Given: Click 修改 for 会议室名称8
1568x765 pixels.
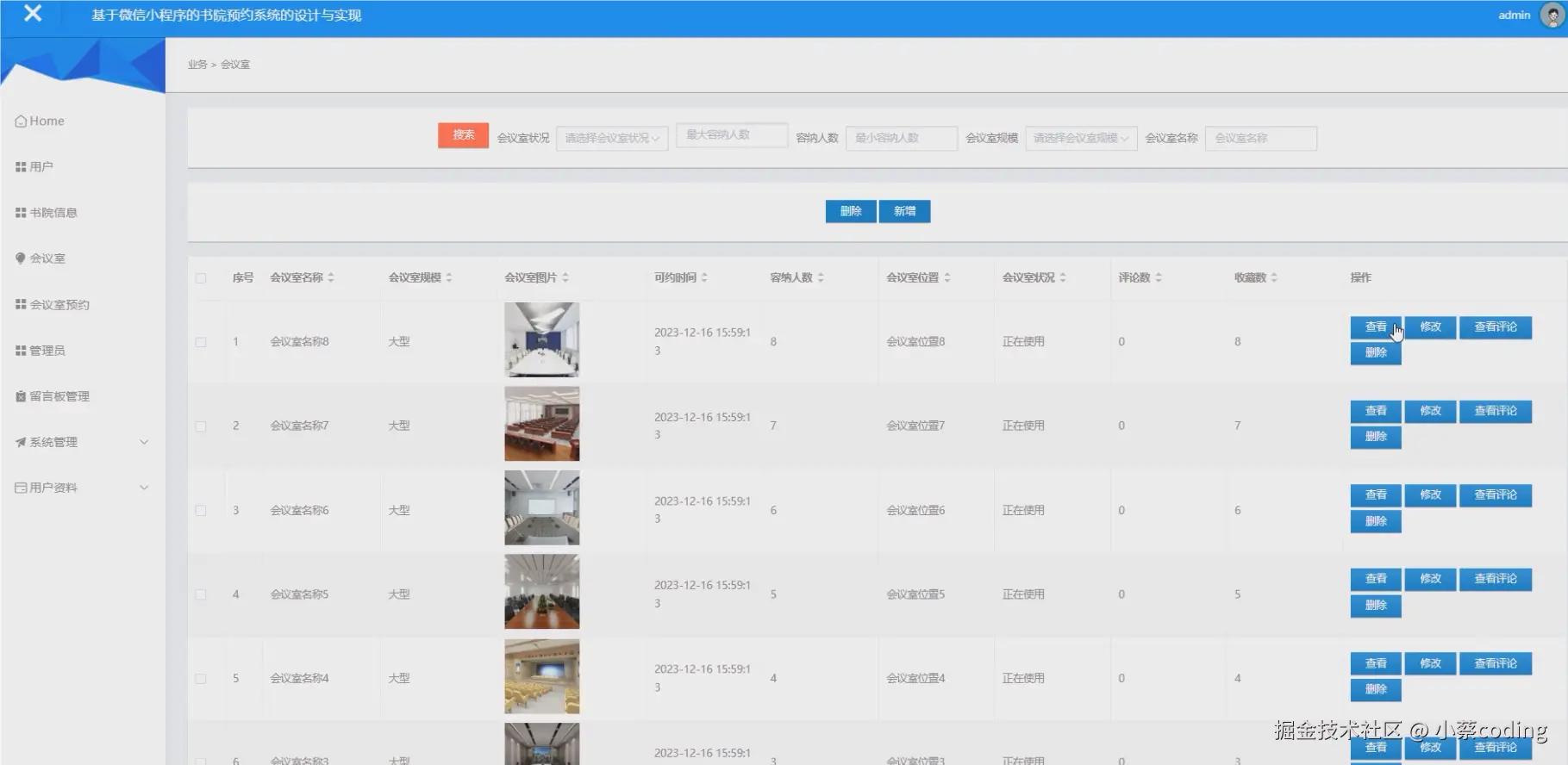Looking at the screenshot, I should 1431,327.
